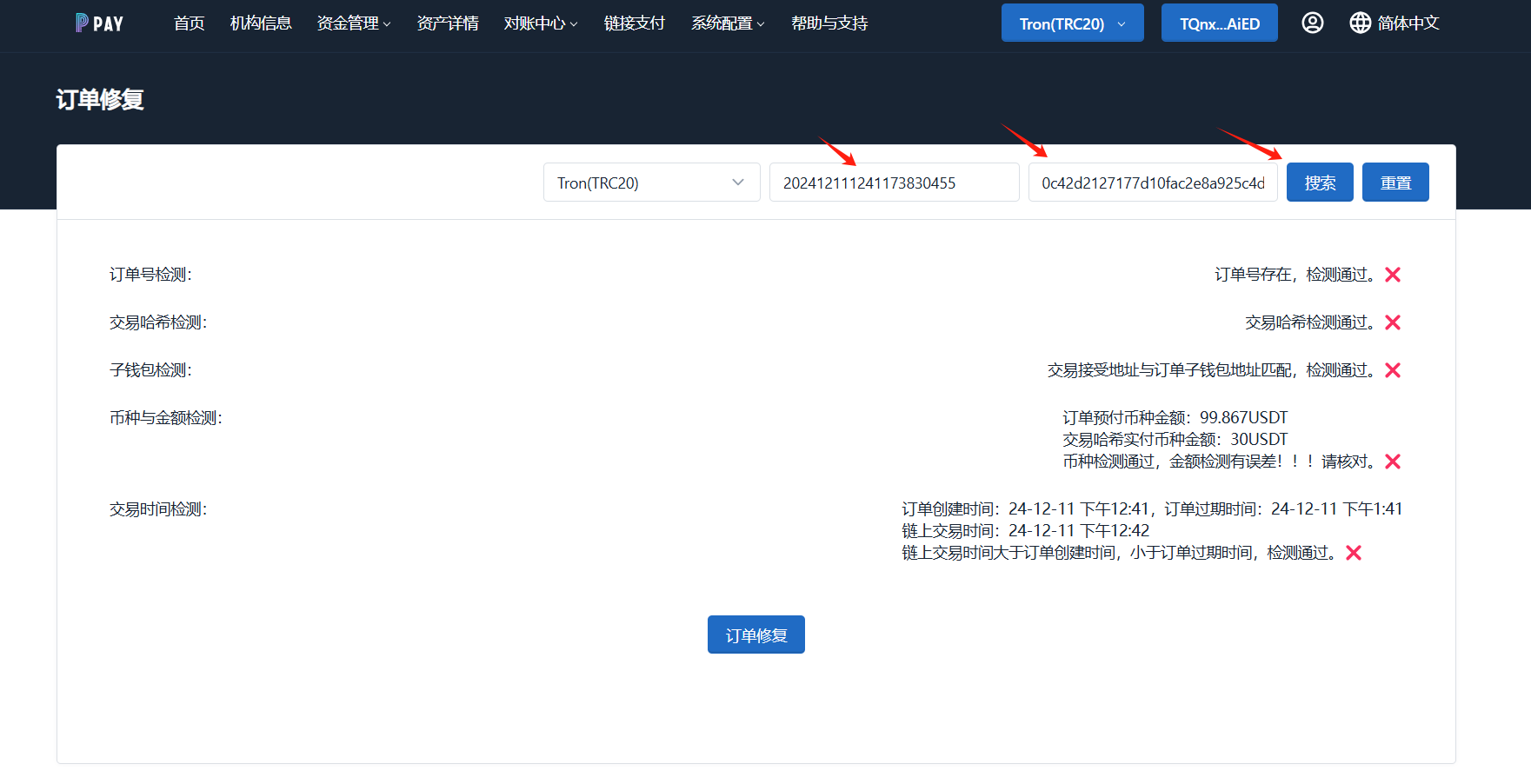Click the transaction hash input field

click(x=1153, y=183)
